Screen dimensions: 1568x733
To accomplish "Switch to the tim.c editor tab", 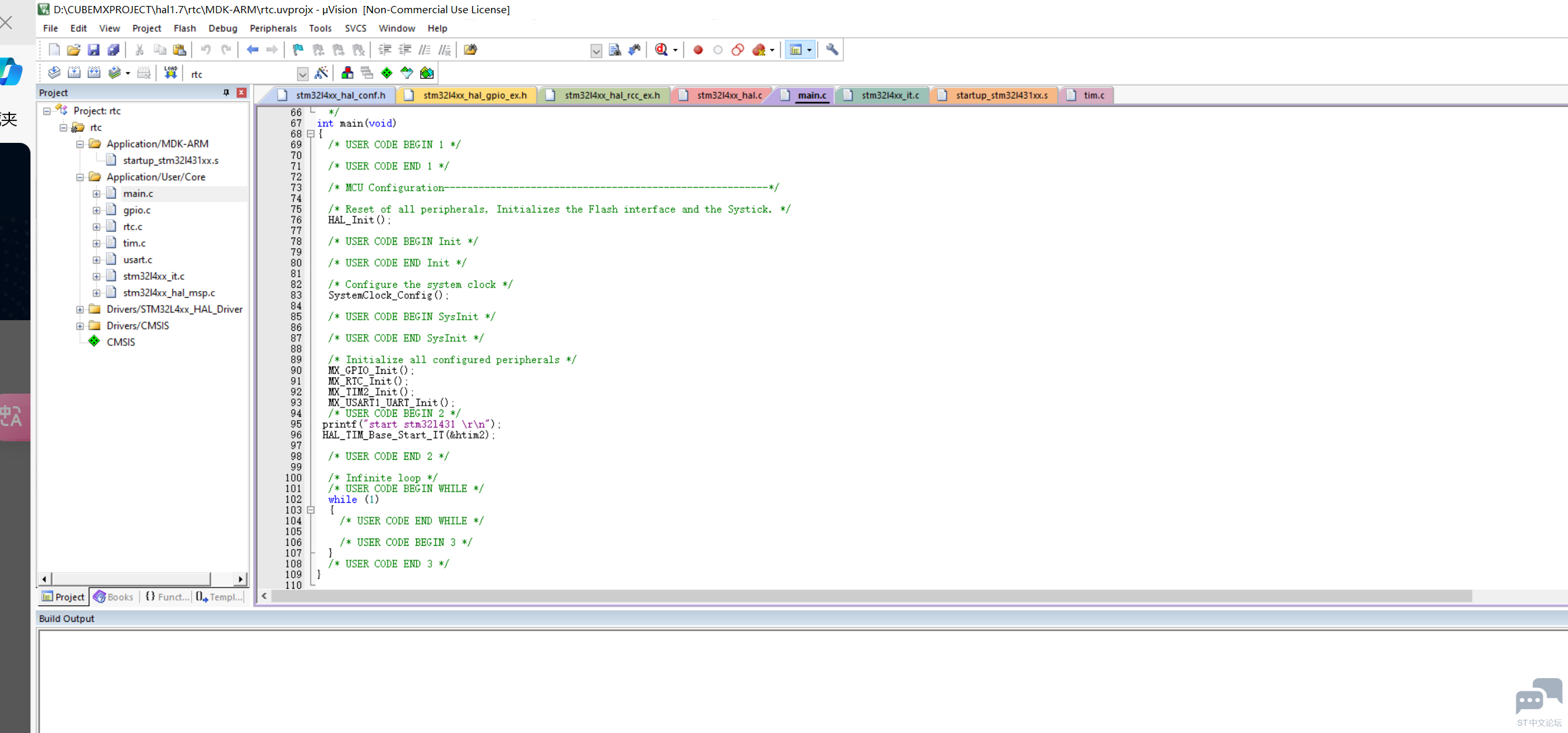I will coord(1087,95).
